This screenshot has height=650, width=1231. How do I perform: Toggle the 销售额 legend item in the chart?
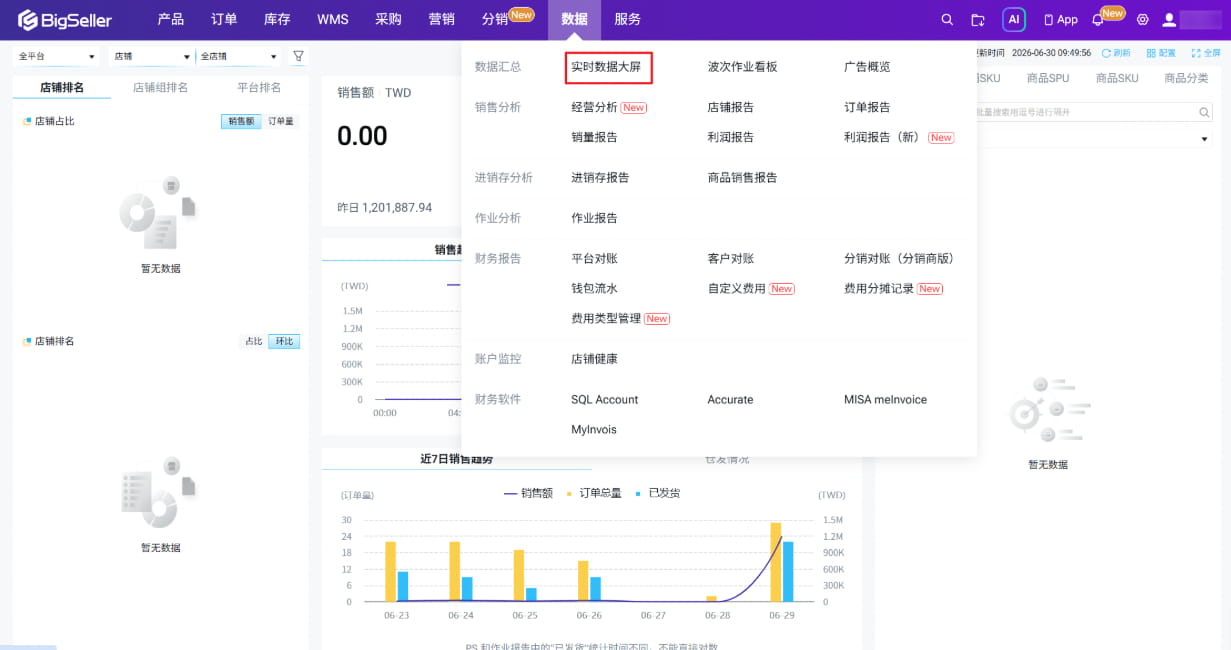(x=529, y=493)
